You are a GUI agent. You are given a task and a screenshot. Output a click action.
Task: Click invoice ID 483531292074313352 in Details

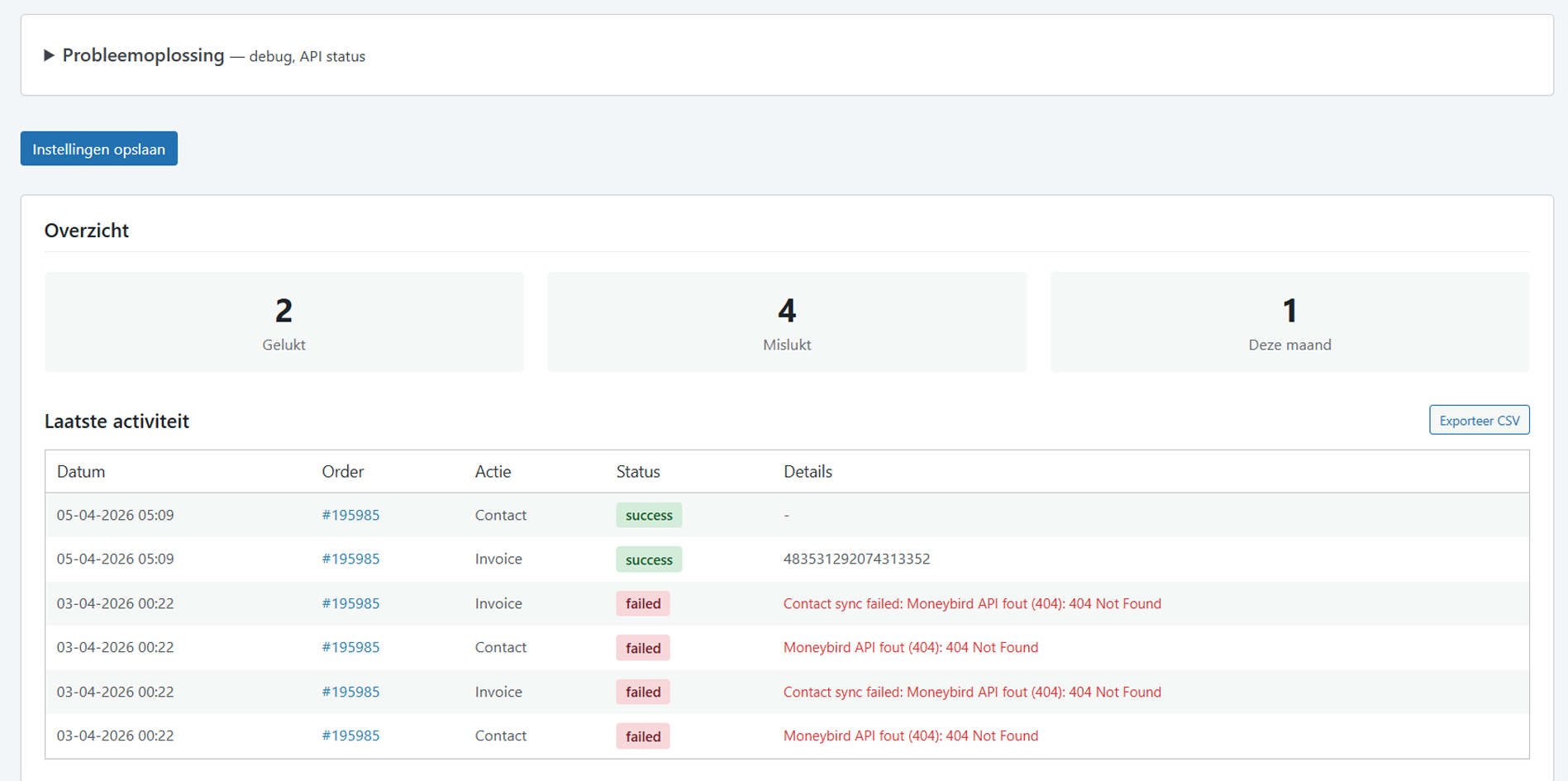coord(856,559)
